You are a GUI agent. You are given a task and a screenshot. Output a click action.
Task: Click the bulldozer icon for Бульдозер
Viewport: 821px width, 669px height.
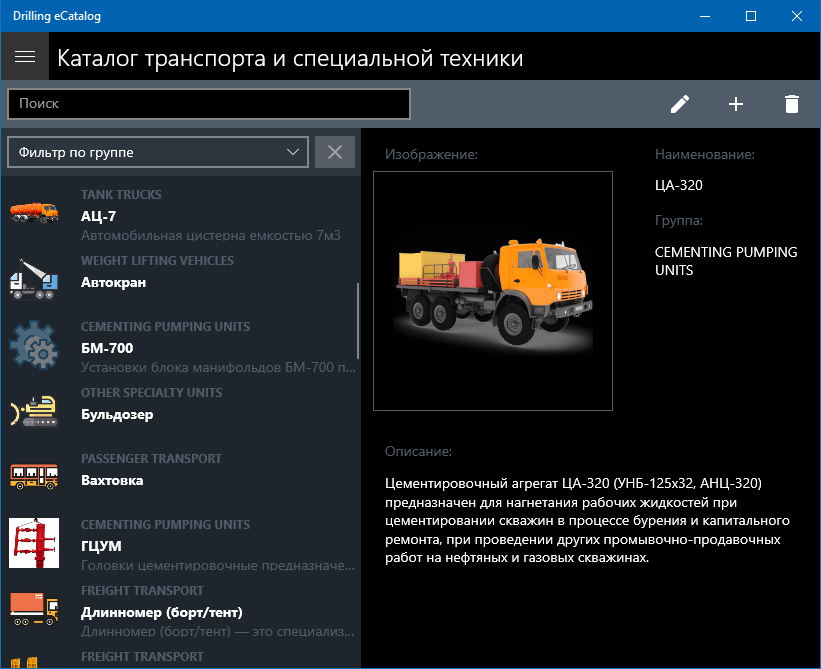pos(34,411)
